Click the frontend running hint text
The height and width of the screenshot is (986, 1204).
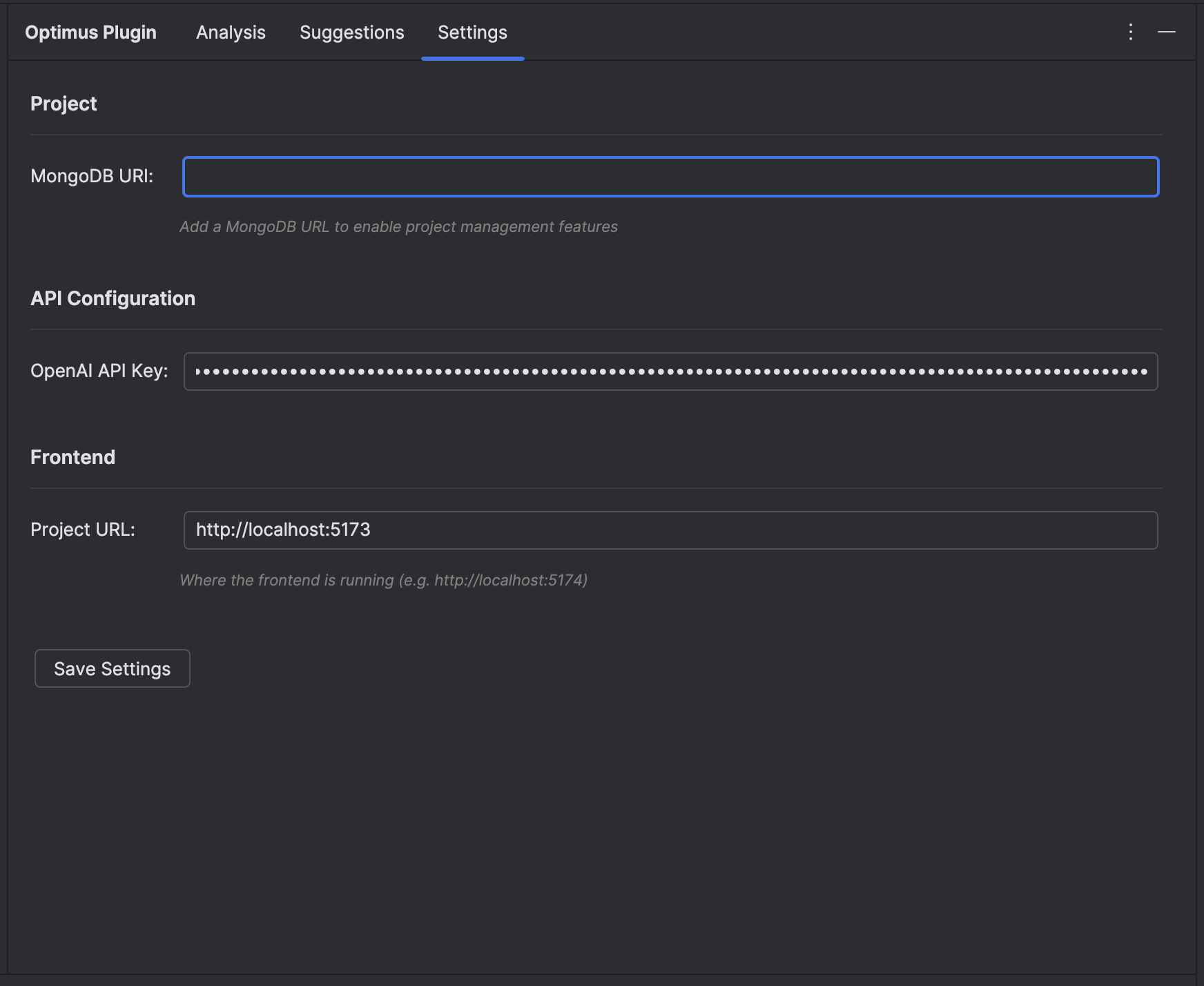[x=383, y=580]
